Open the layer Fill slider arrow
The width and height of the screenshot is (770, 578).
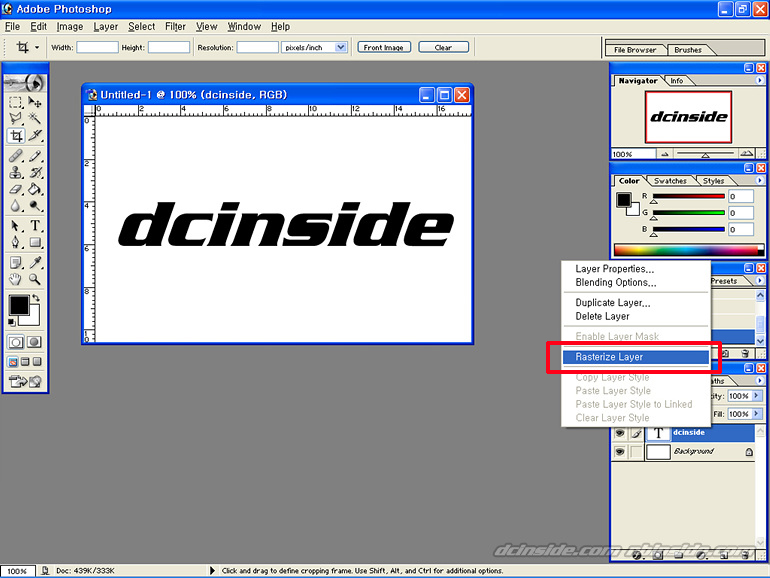point(756,413)
